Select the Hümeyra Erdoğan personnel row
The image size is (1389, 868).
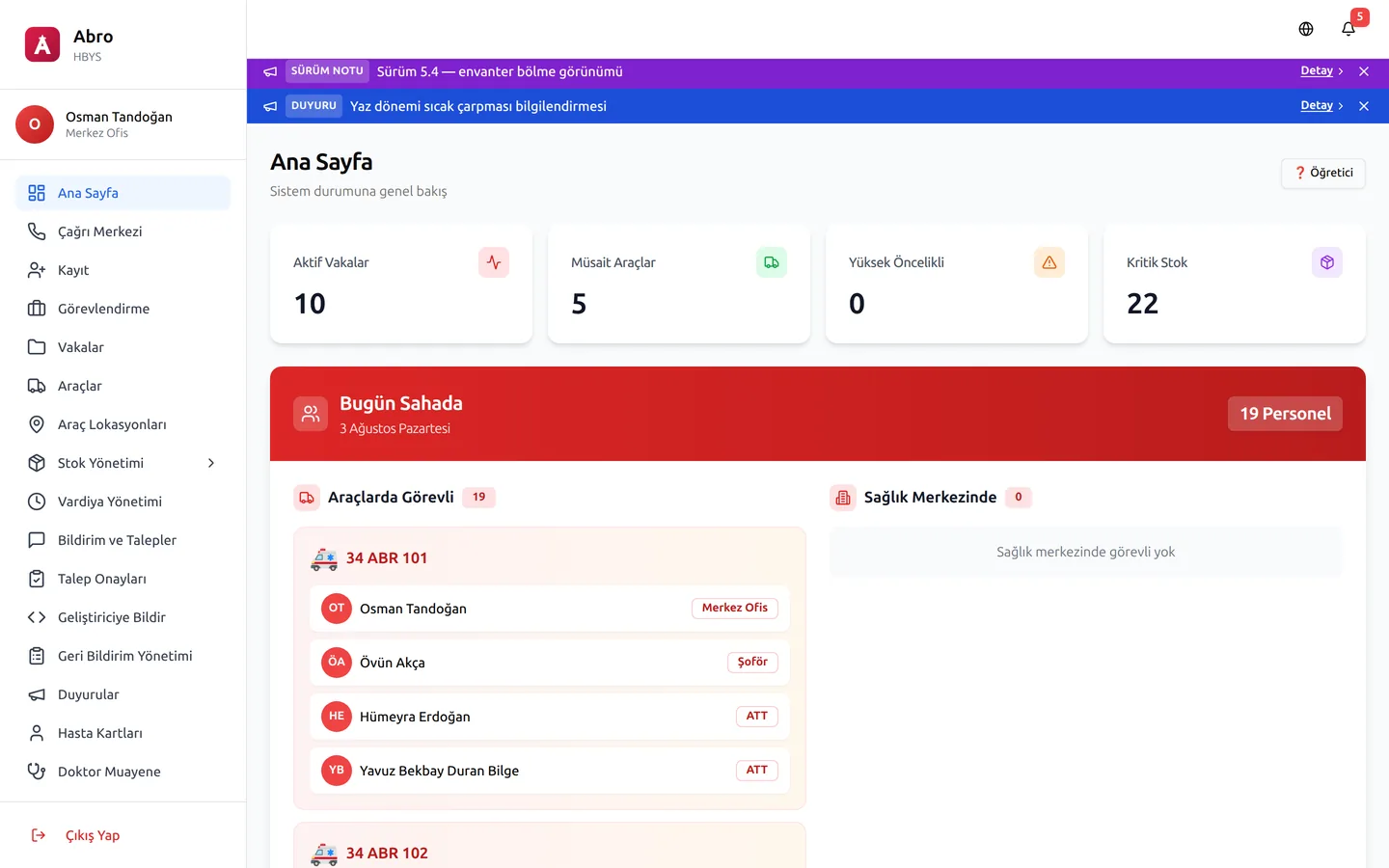(x=550, y=717)
